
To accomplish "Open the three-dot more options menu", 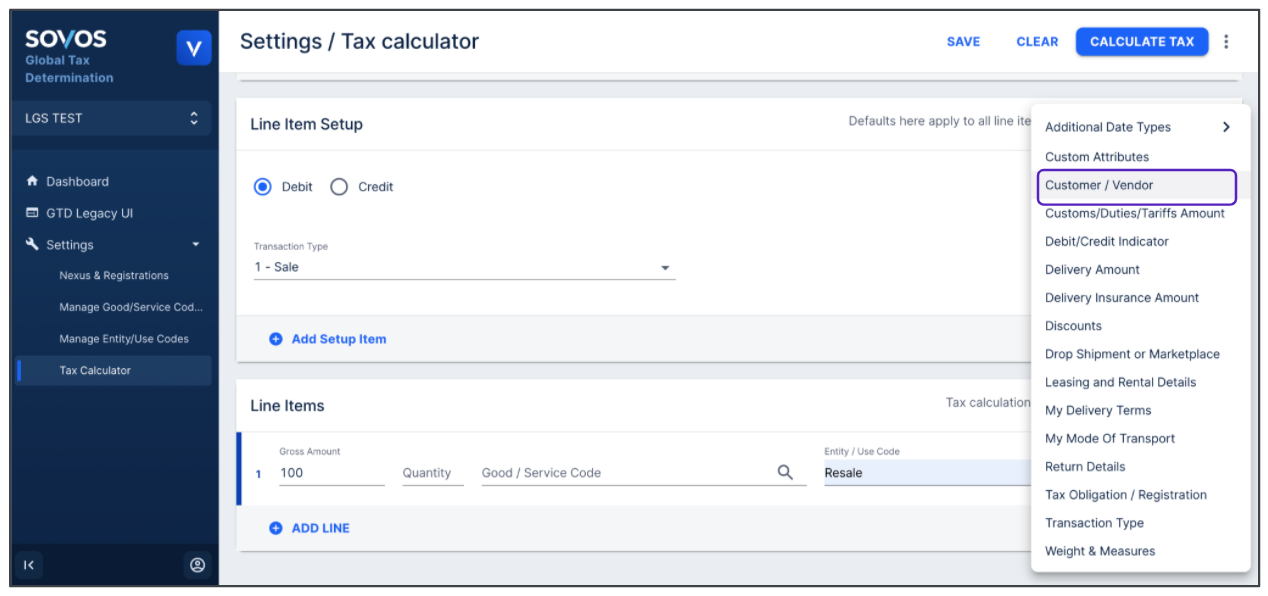I will 1226,42.
